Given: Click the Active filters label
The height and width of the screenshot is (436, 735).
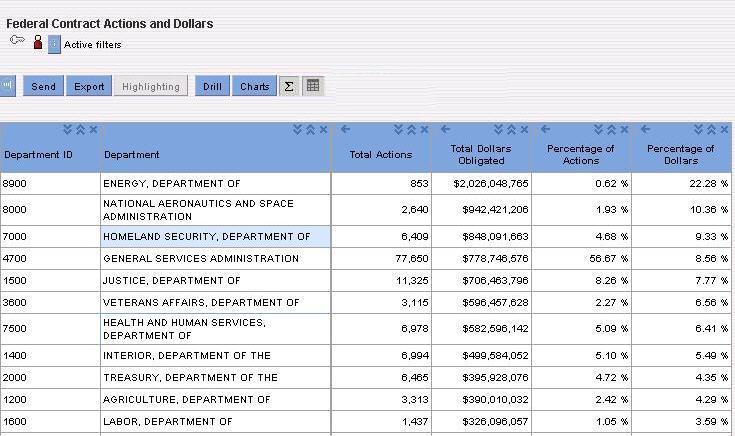Looking at the screenshot, I should pos(92,45).
